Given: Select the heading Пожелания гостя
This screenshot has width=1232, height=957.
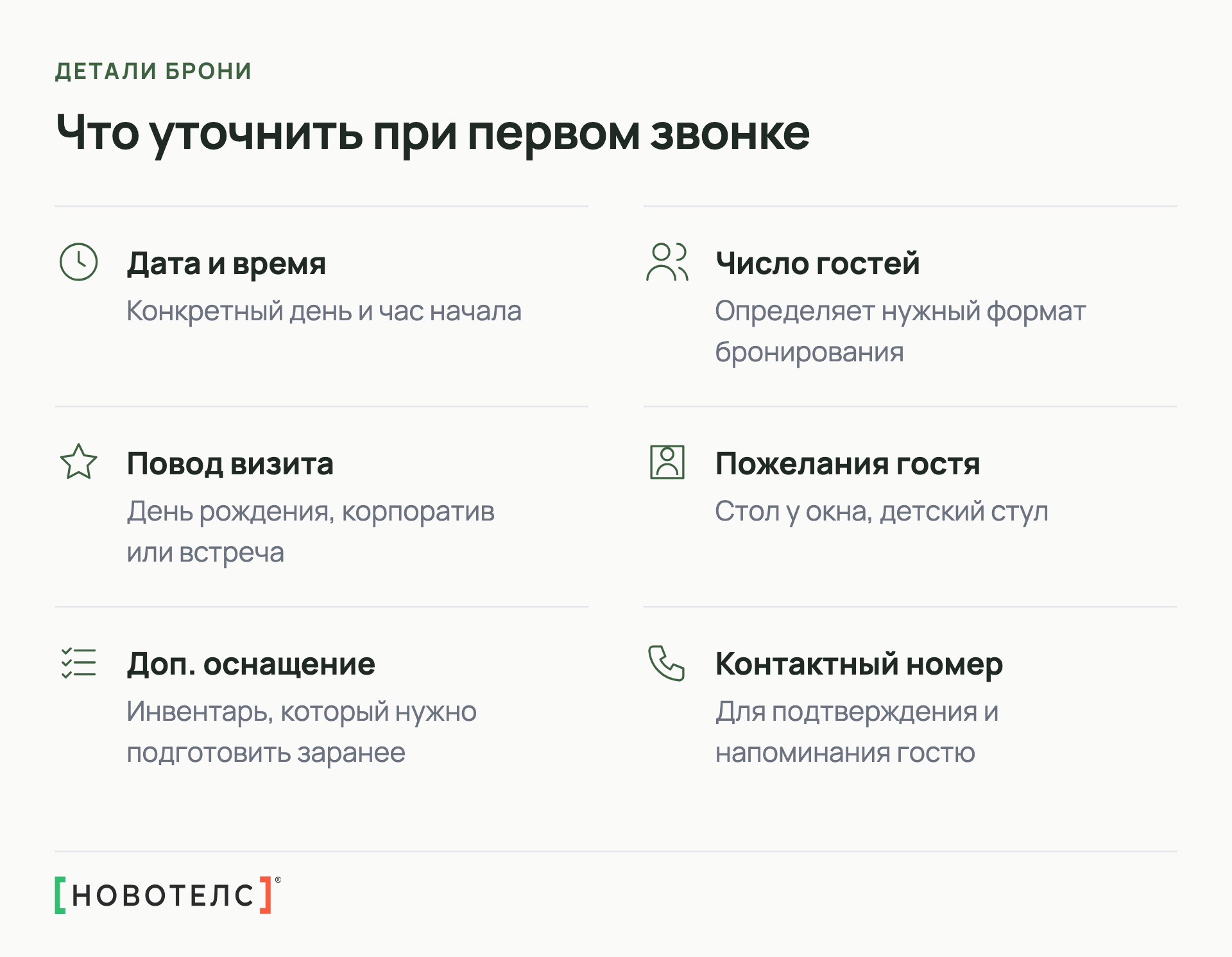Looking at the screenshot, I should pos(848,463).
